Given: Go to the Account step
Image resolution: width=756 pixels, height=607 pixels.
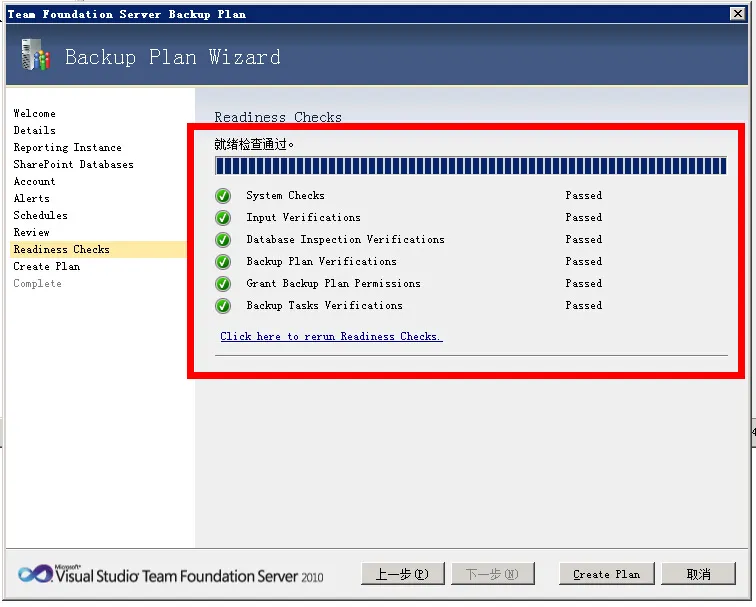Looking at the screenshot, I should [35, 182].
